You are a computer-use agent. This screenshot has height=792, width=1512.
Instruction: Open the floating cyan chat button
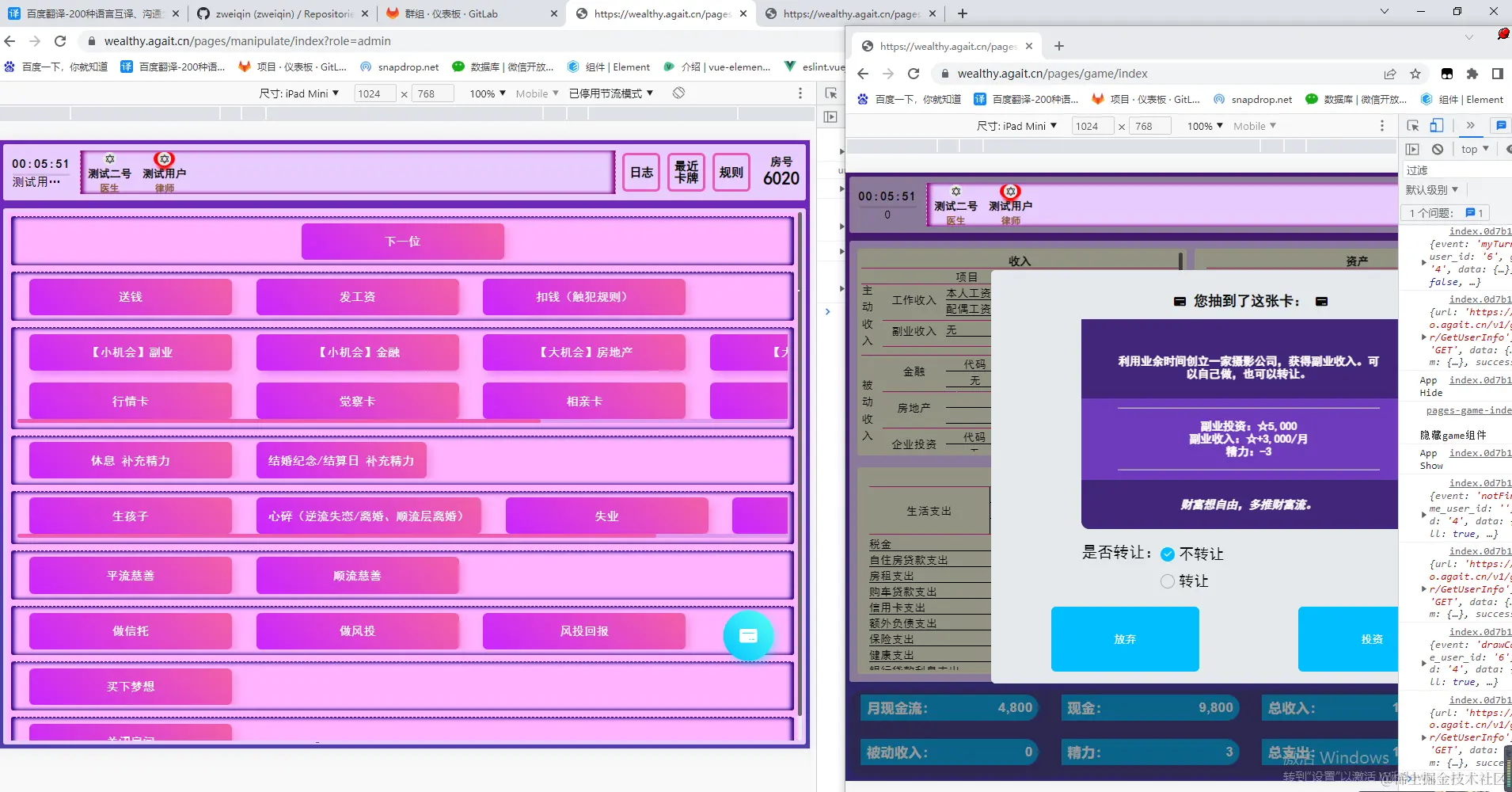point(748,635)
